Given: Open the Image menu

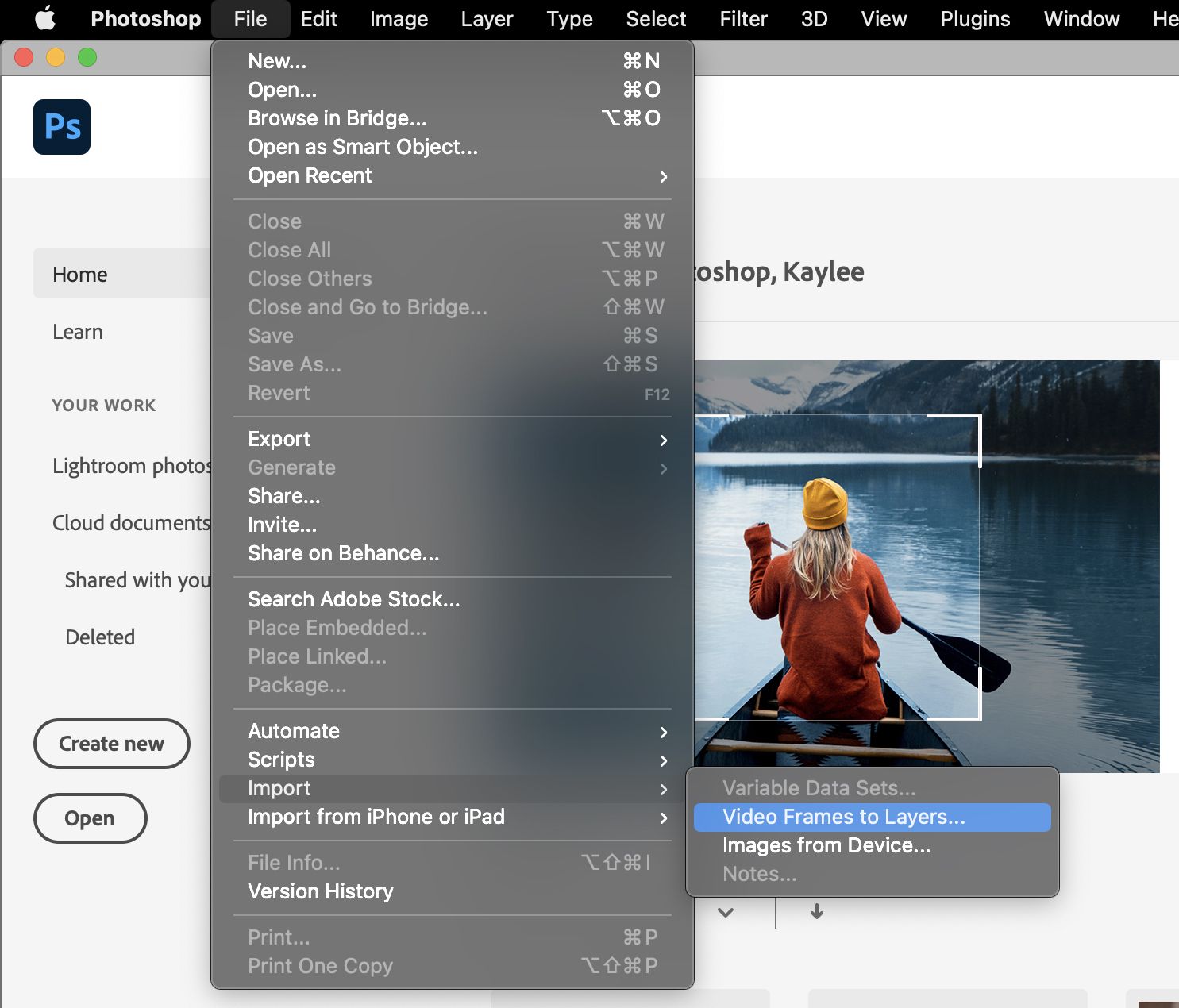Looking at the screenshot, I should coord(399,18).
